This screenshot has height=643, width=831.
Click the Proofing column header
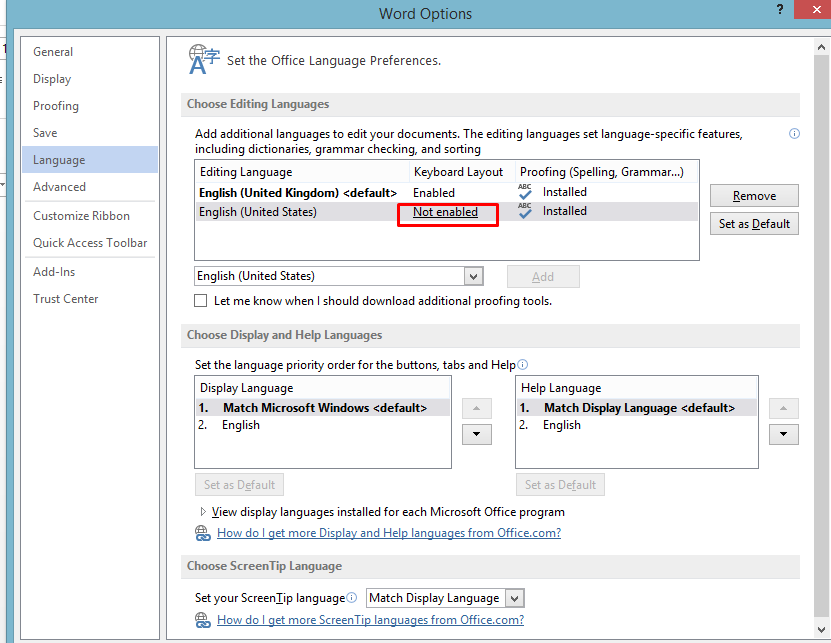point(607,172)
